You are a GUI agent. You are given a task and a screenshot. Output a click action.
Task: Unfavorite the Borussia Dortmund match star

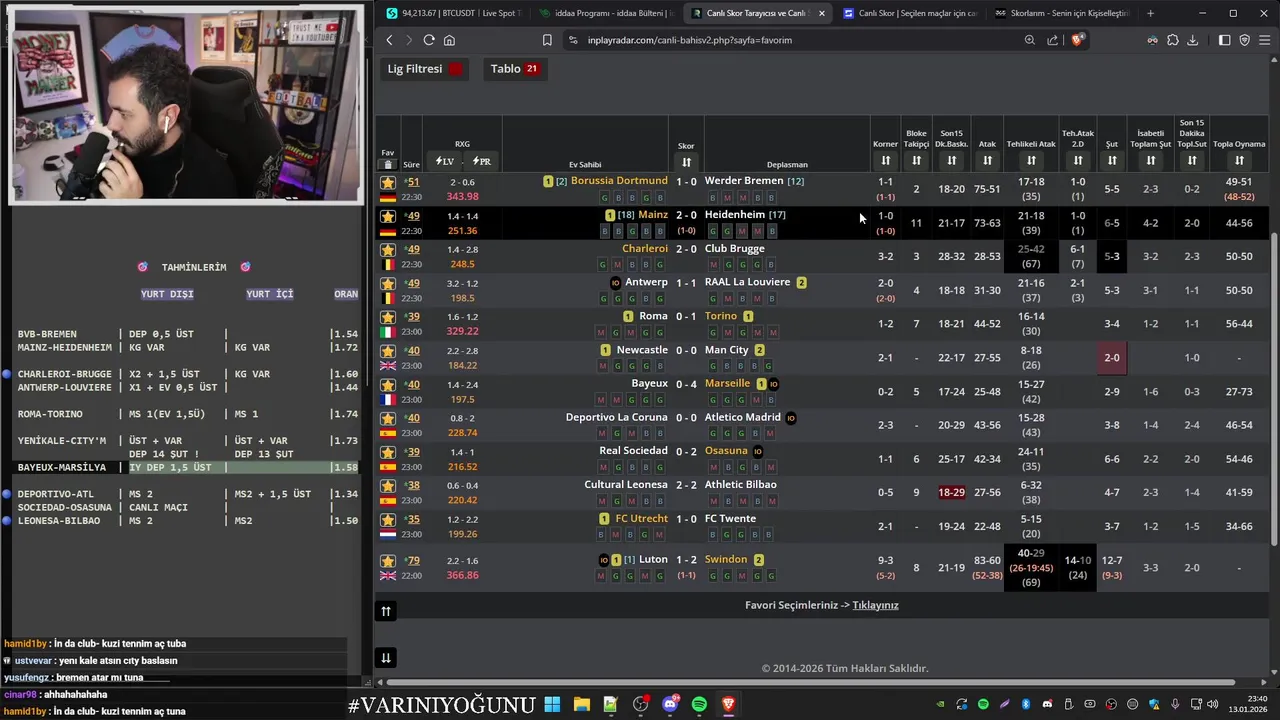coord(388,182)
